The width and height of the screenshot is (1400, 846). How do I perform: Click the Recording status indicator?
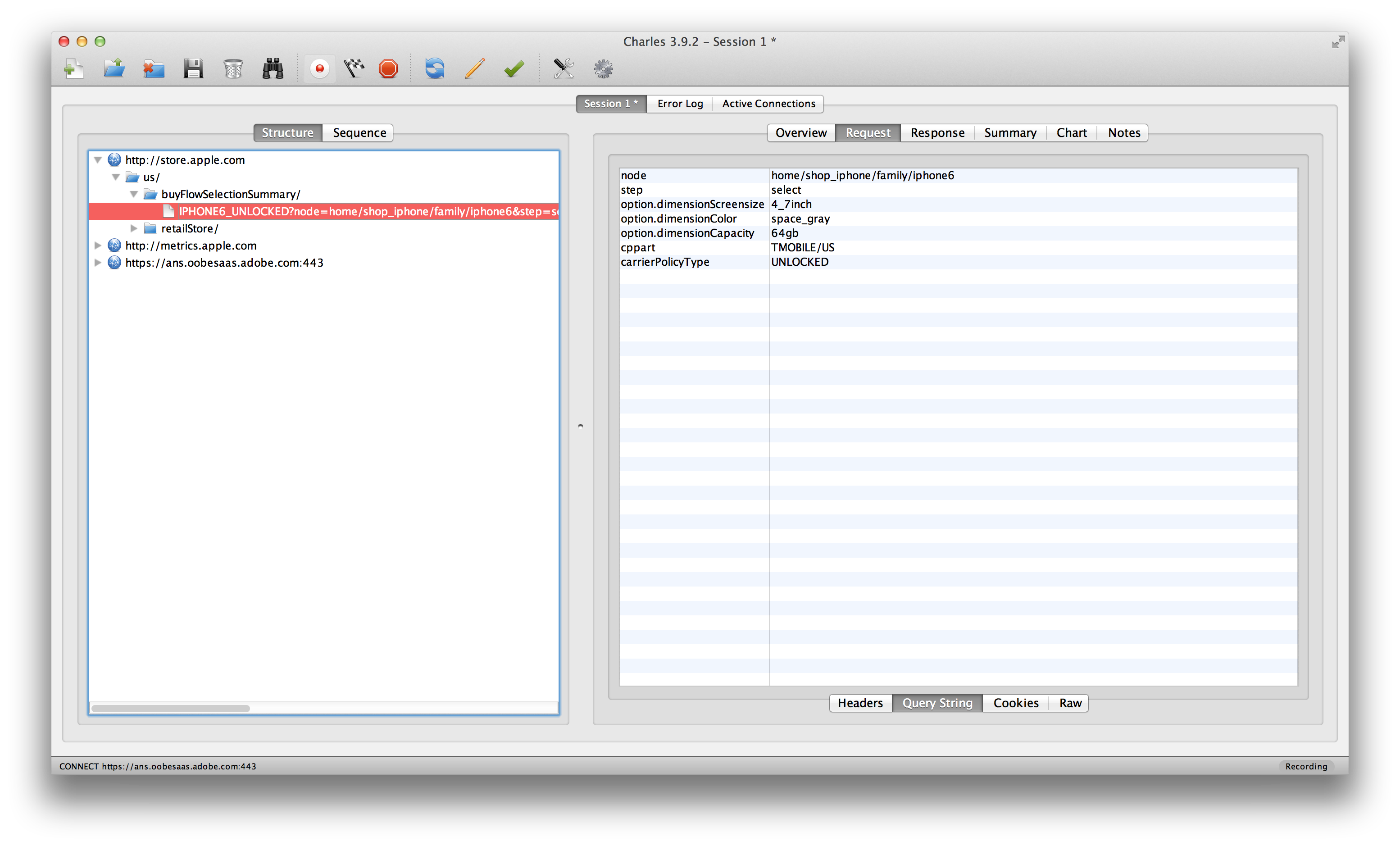(x=1306, y=766)
